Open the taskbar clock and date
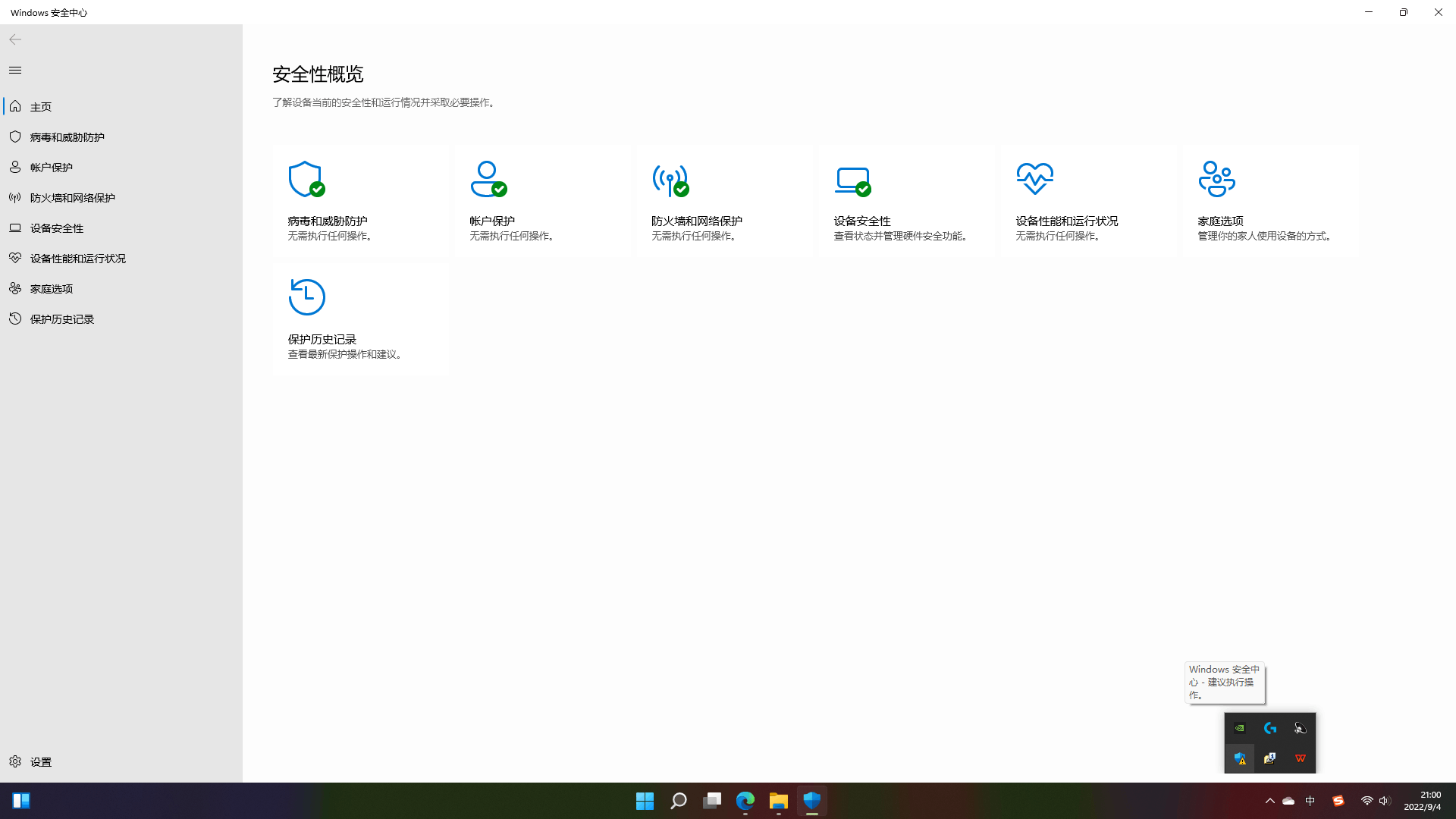 coord(1423,801)
